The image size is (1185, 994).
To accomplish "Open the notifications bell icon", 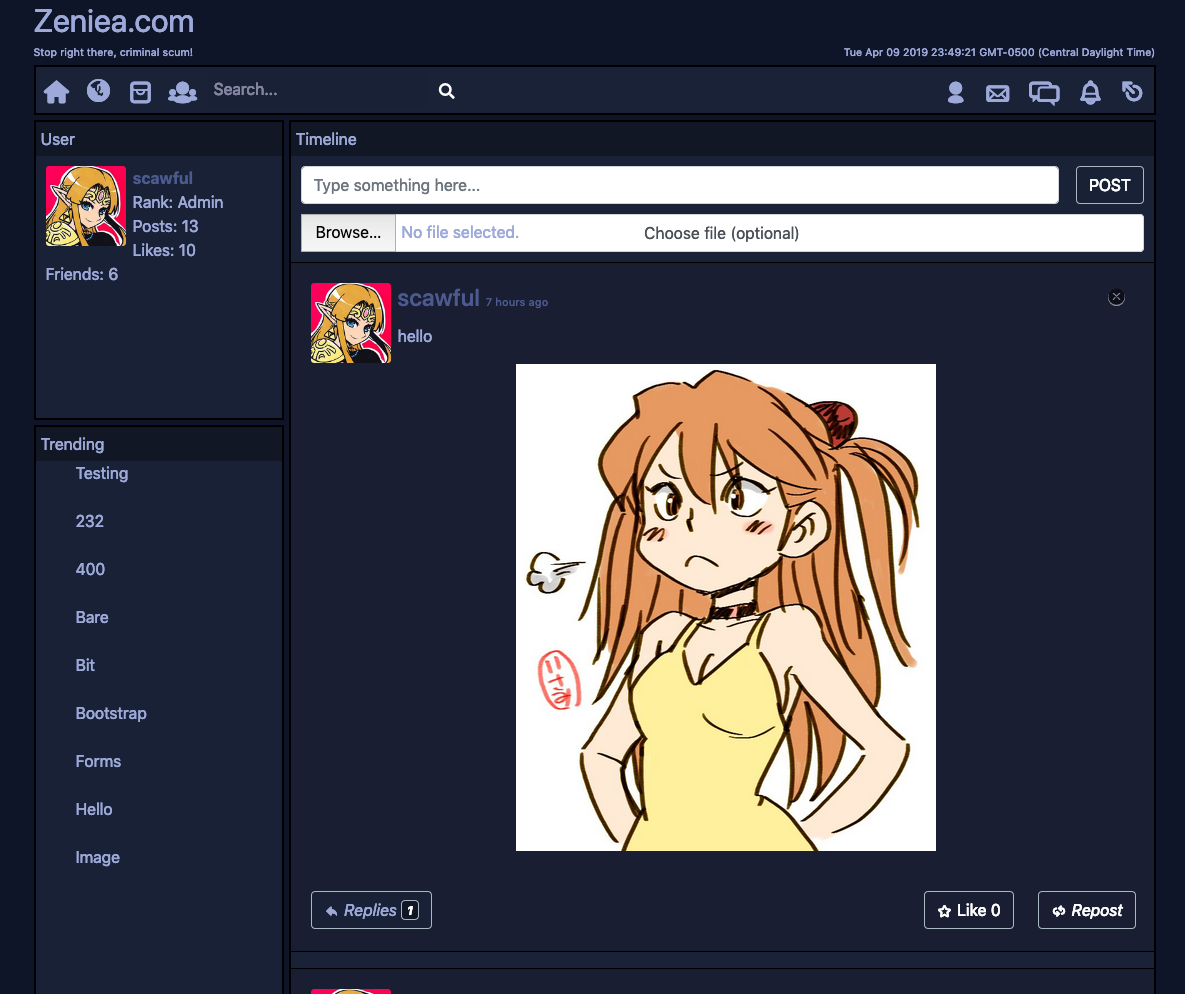I will [1090, 92].
